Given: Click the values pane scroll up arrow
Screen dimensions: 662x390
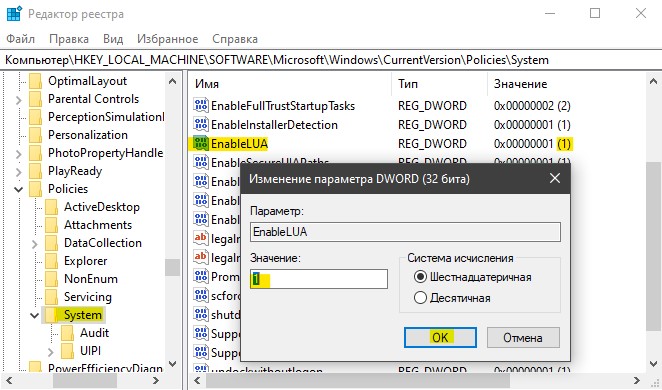Looking at the screenshot, I should pos(653,81).
